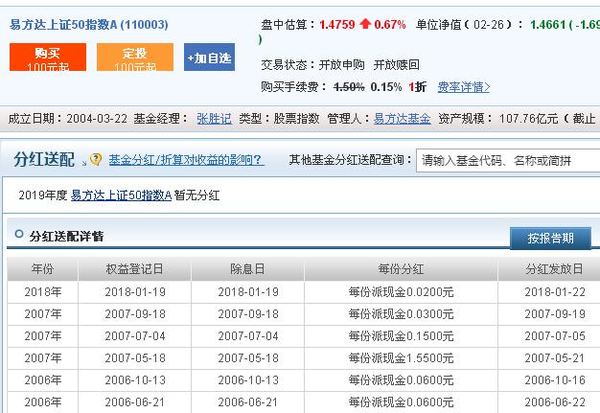This screenshot has height=413, width=600.
Task: Open 易方达上证50指数A link in 2019 notice
Action: (x=121, y=196)
